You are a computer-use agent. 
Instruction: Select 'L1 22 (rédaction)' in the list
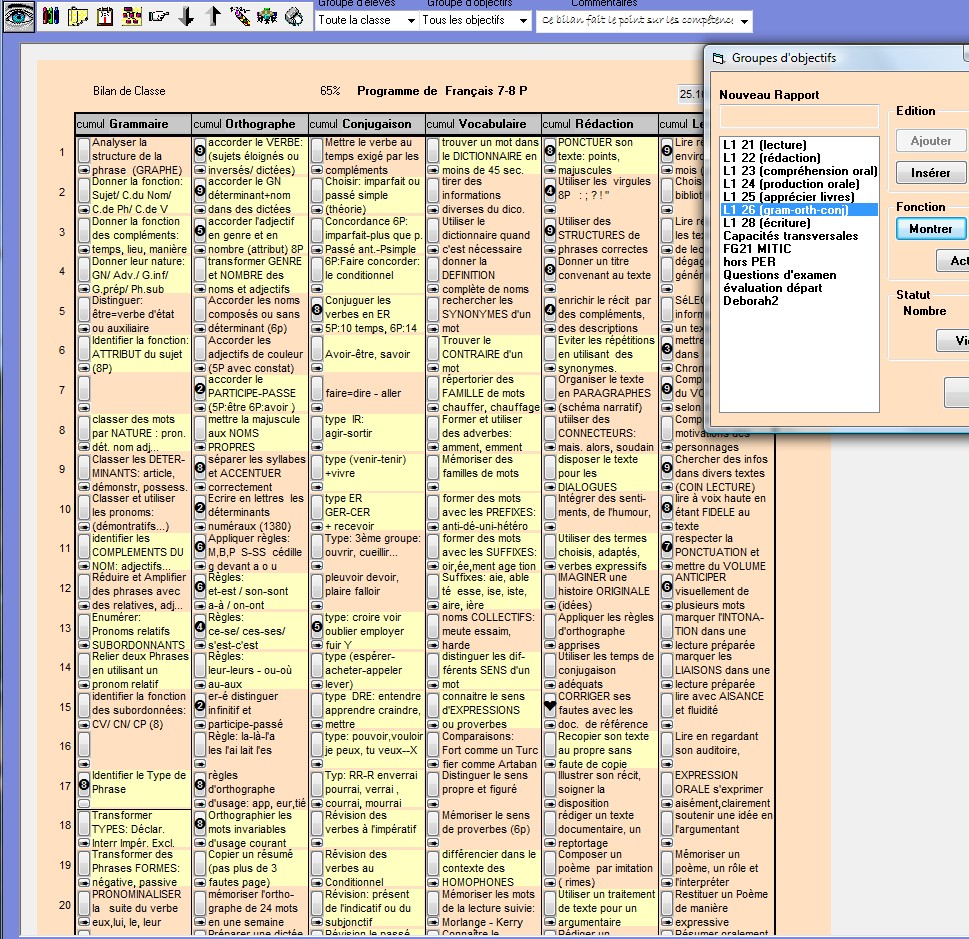coord(772,158)
